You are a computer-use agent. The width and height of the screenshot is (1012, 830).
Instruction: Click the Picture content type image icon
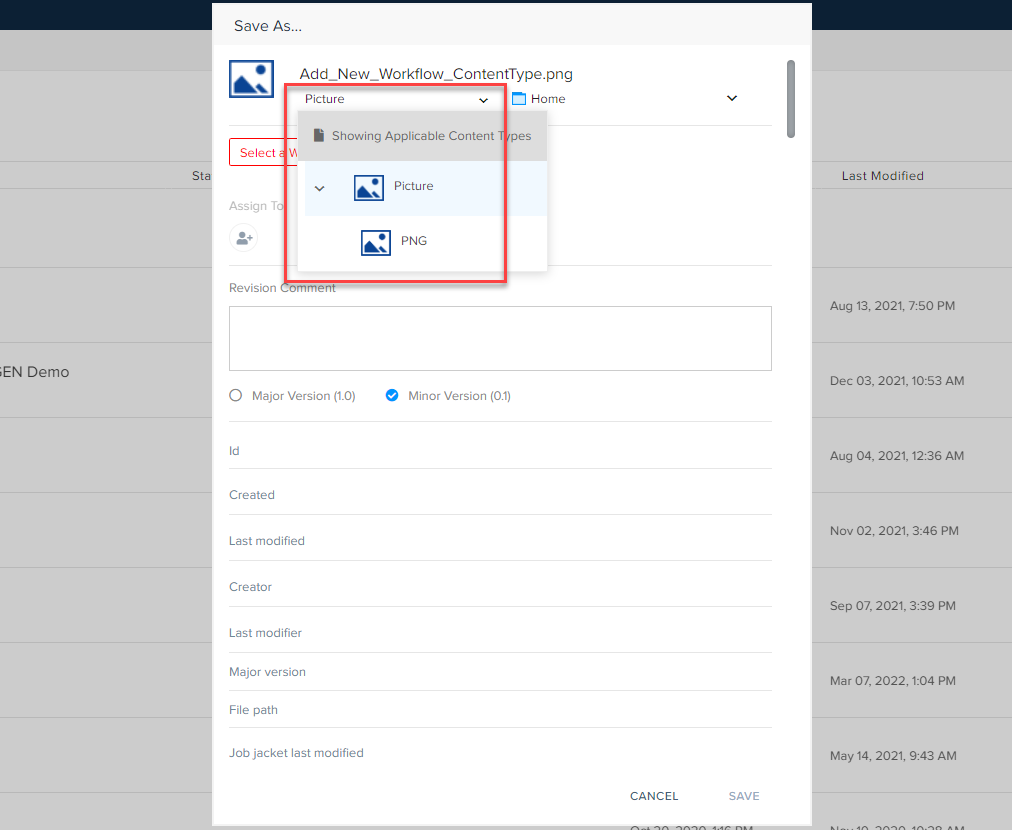[369, 188]
